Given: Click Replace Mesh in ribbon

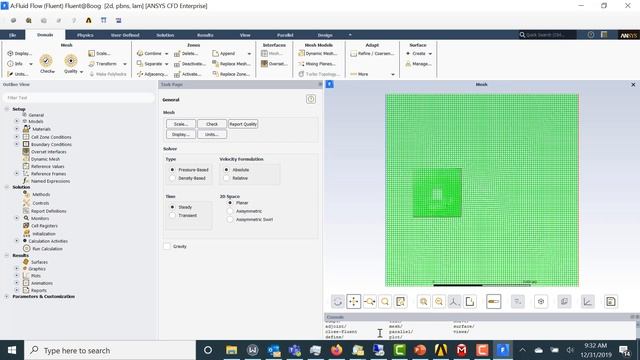Looking at the screenshot, I should tap(231, 64).
